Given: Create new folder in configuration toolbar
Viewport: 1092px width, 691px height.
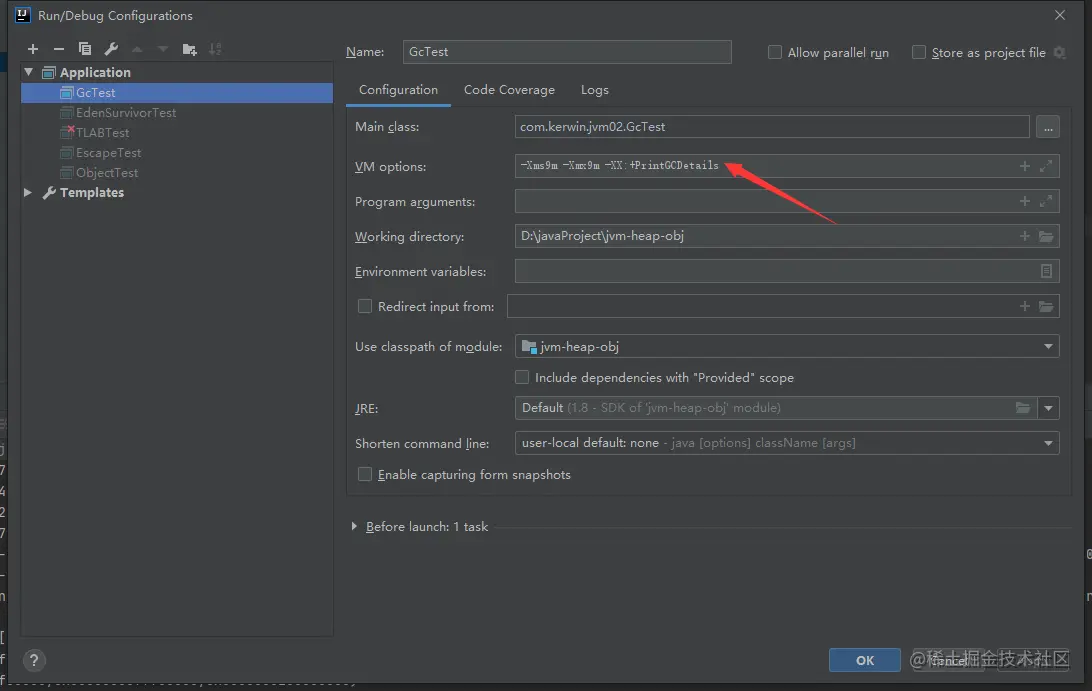Looking at the screenshot, I should click(x=190, y=49).
